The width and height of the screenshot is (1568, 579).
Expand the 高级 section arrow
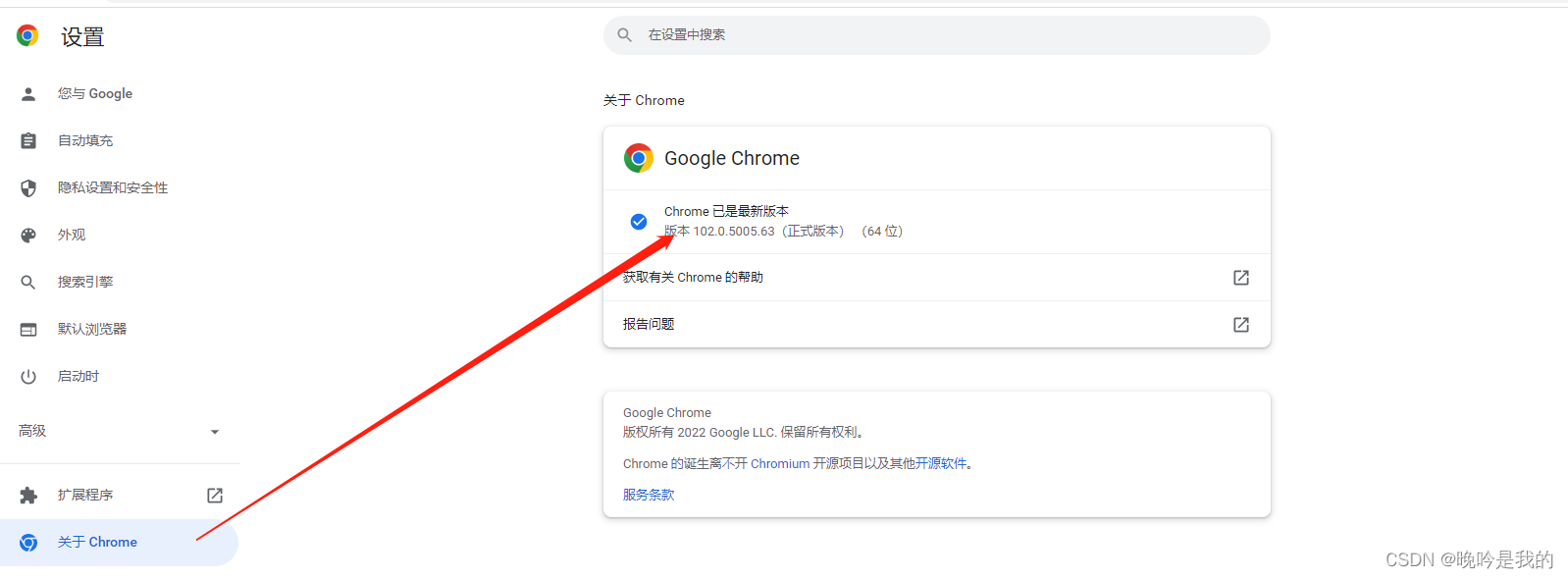[215, 432]
